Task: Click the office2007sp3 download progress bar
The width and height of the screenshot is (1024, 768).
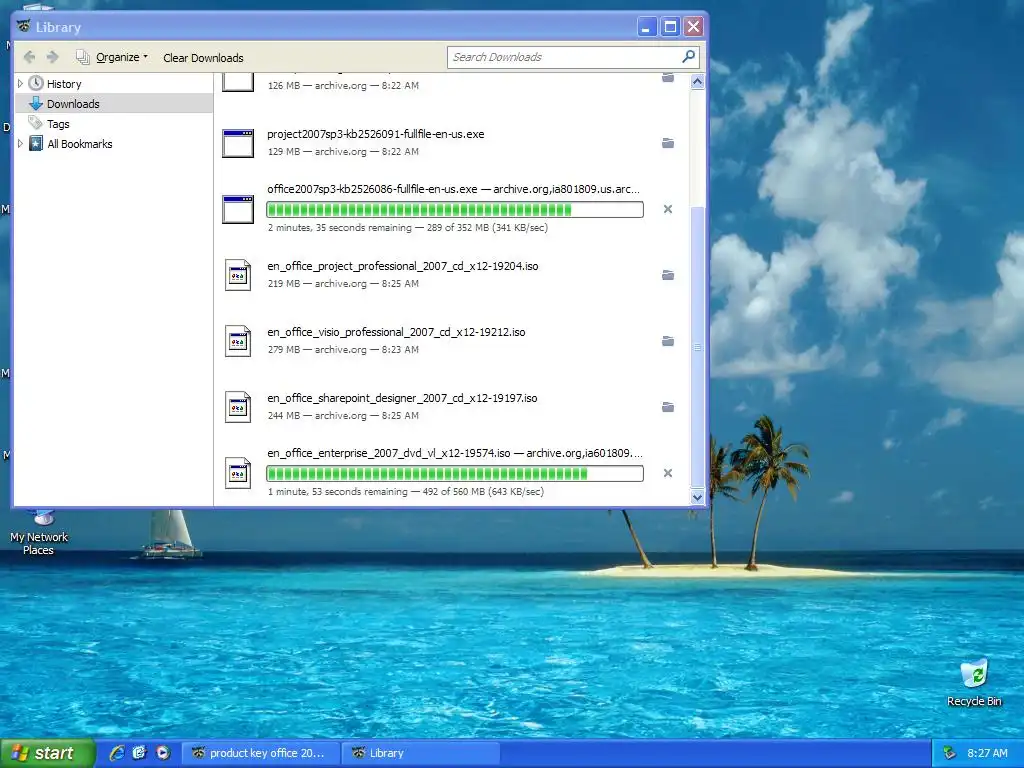Action: pyautogui.click(x=455, y=209)
